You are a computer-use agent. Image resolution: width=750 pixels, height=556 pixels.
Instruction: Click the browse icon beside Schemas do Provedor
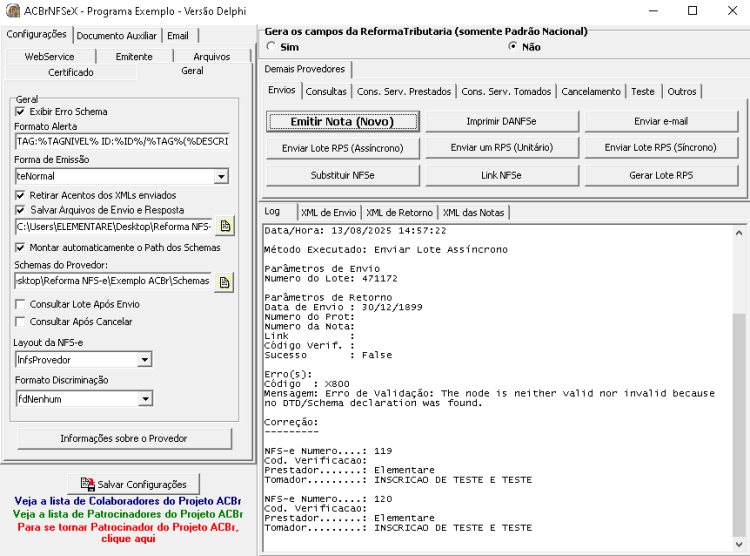coord(224,282)
